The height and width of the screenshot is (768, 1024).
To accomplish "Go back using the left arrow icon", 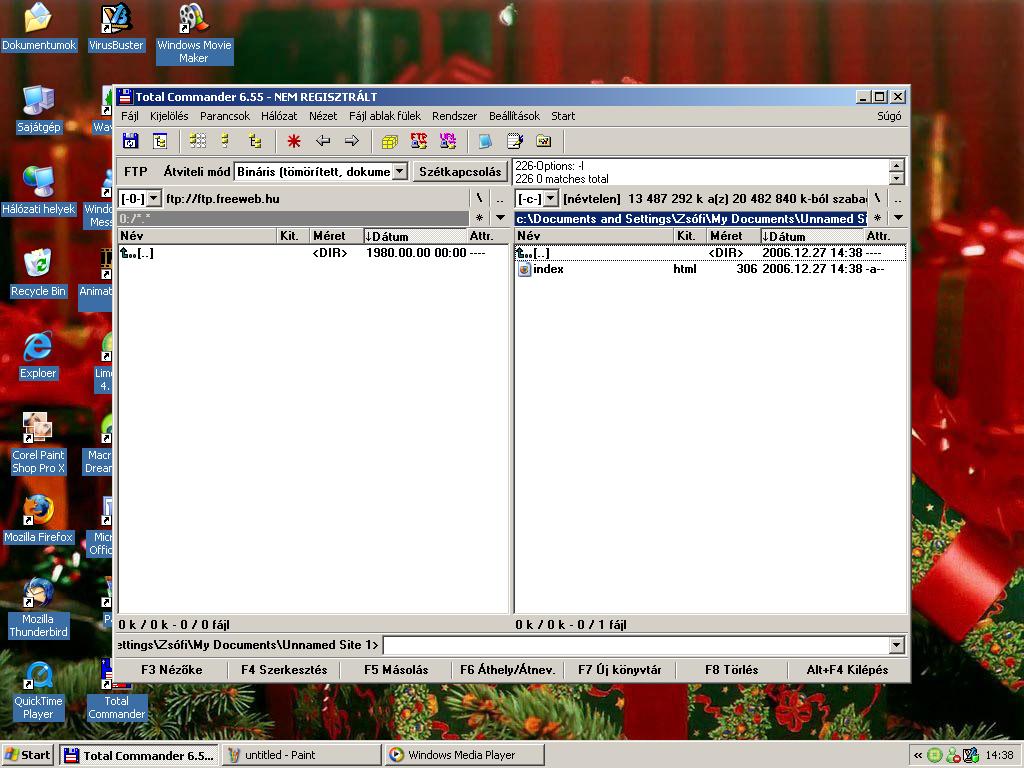I will pos(322,141).
